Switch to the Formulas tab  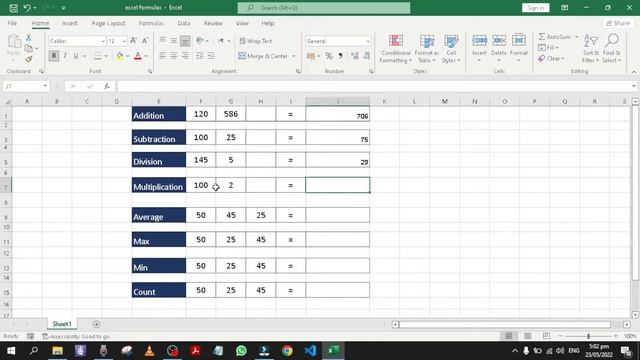coord(151,23)
